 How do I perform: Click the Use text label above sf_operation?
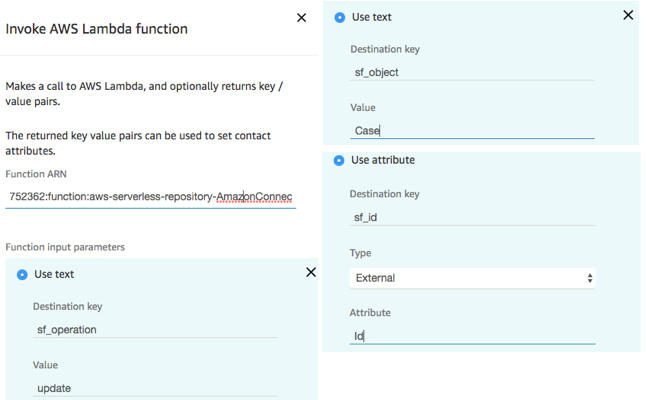click(54, 274)
